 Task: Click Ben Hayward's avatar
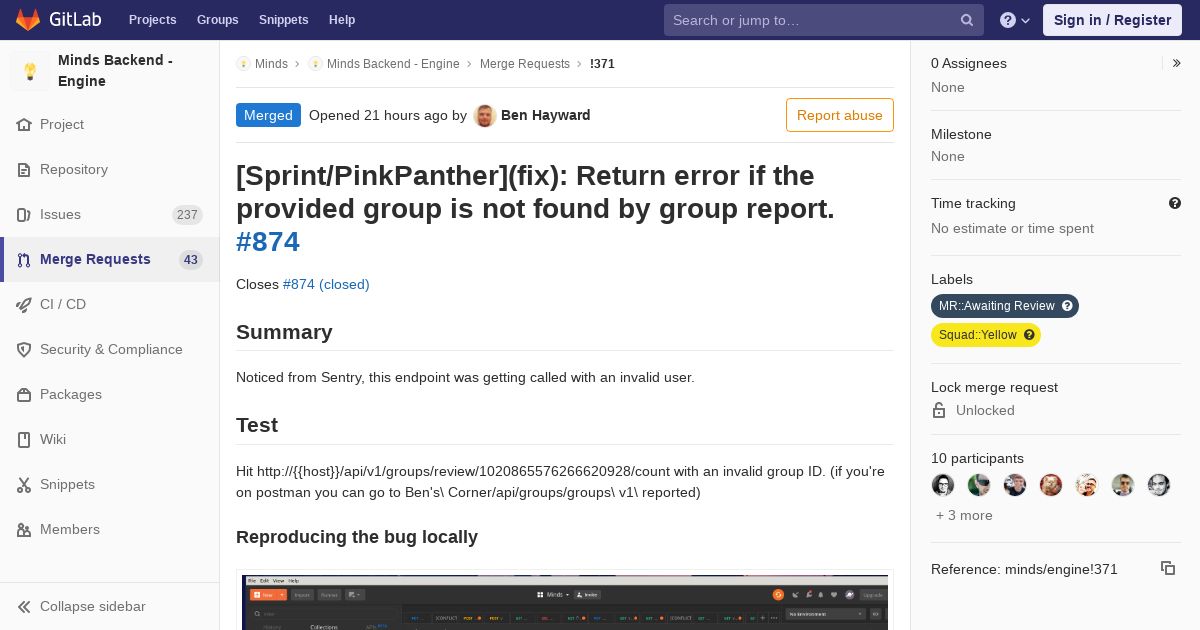click(x=485, y=115)
